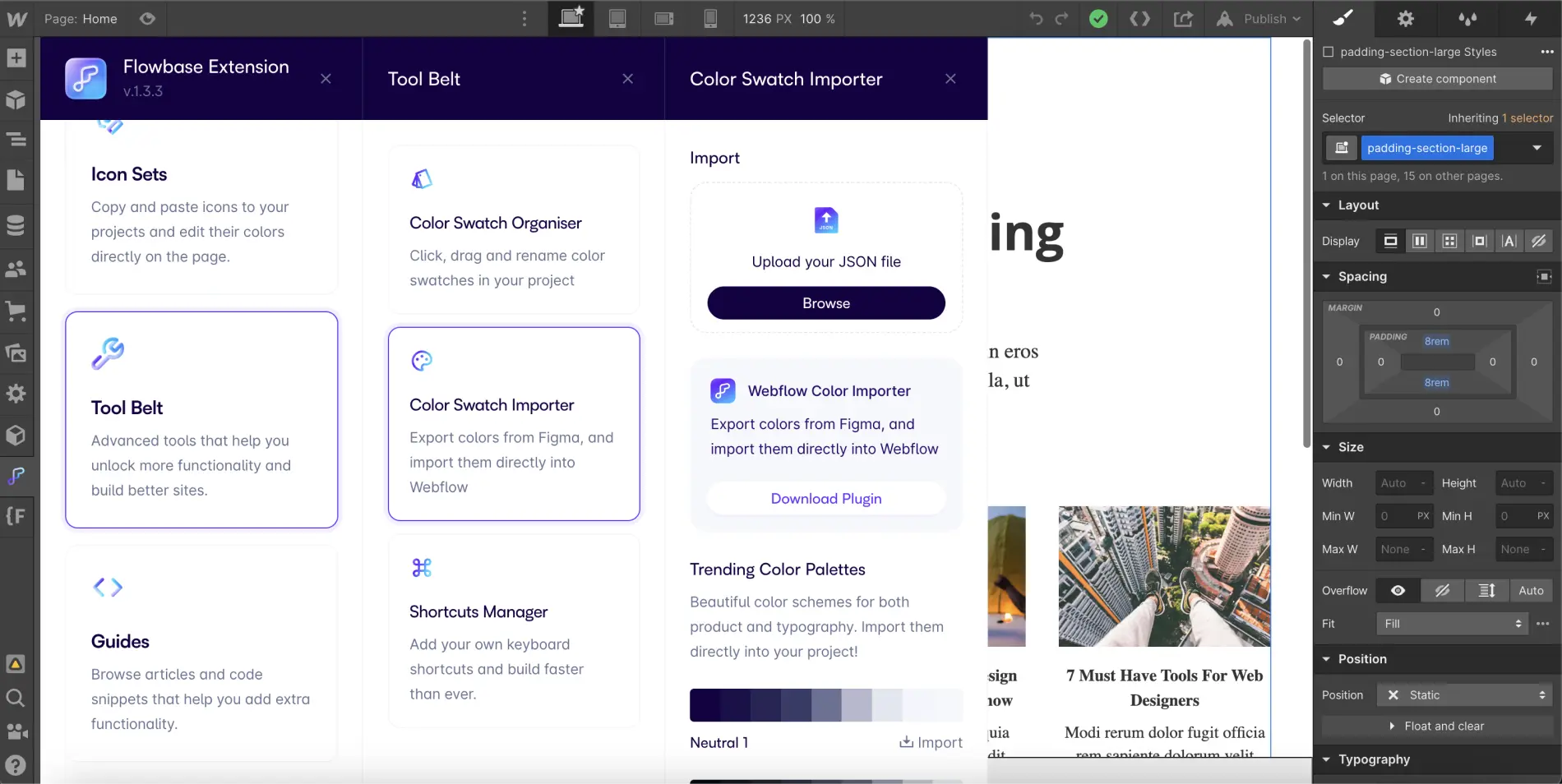
Task: Open the Position Static dropdown
Action: tap(1464, 695)
